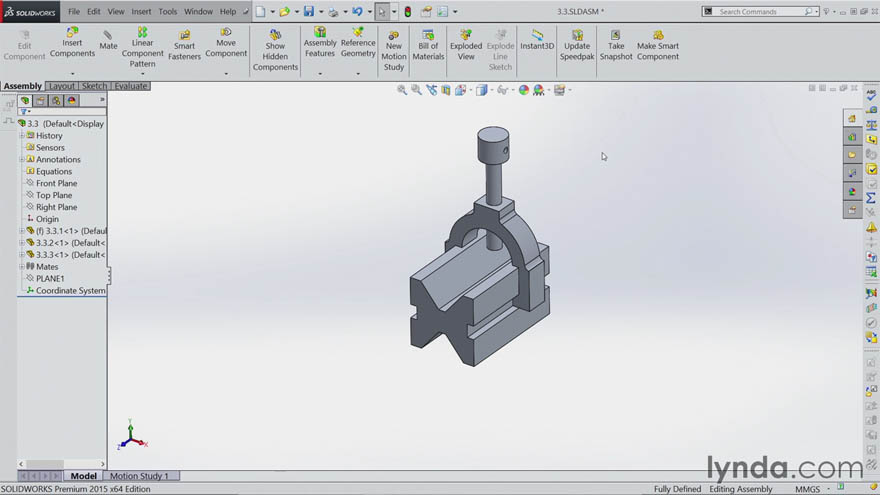Click the Edit Appearance color ball
This screenshot has width=880, height=495.
524,90
